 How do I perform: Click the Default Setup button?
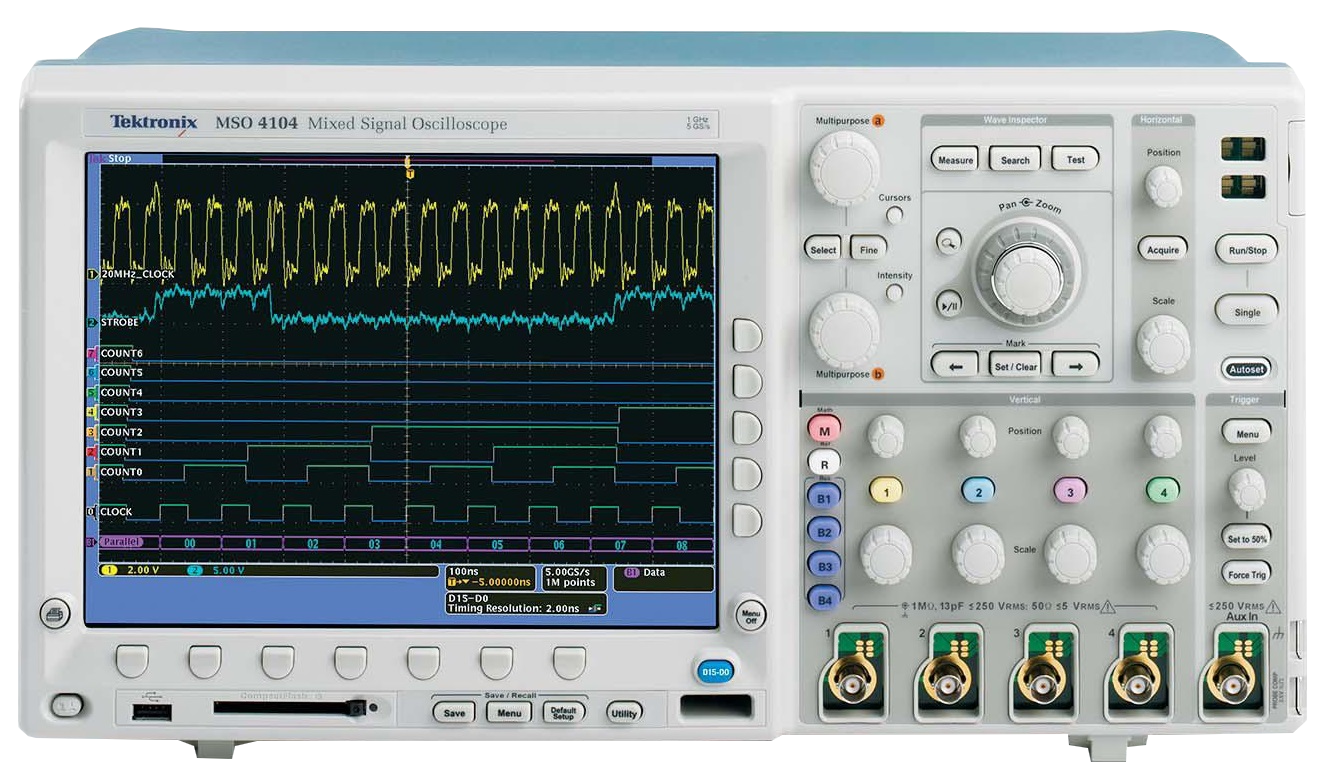point(564,713)
